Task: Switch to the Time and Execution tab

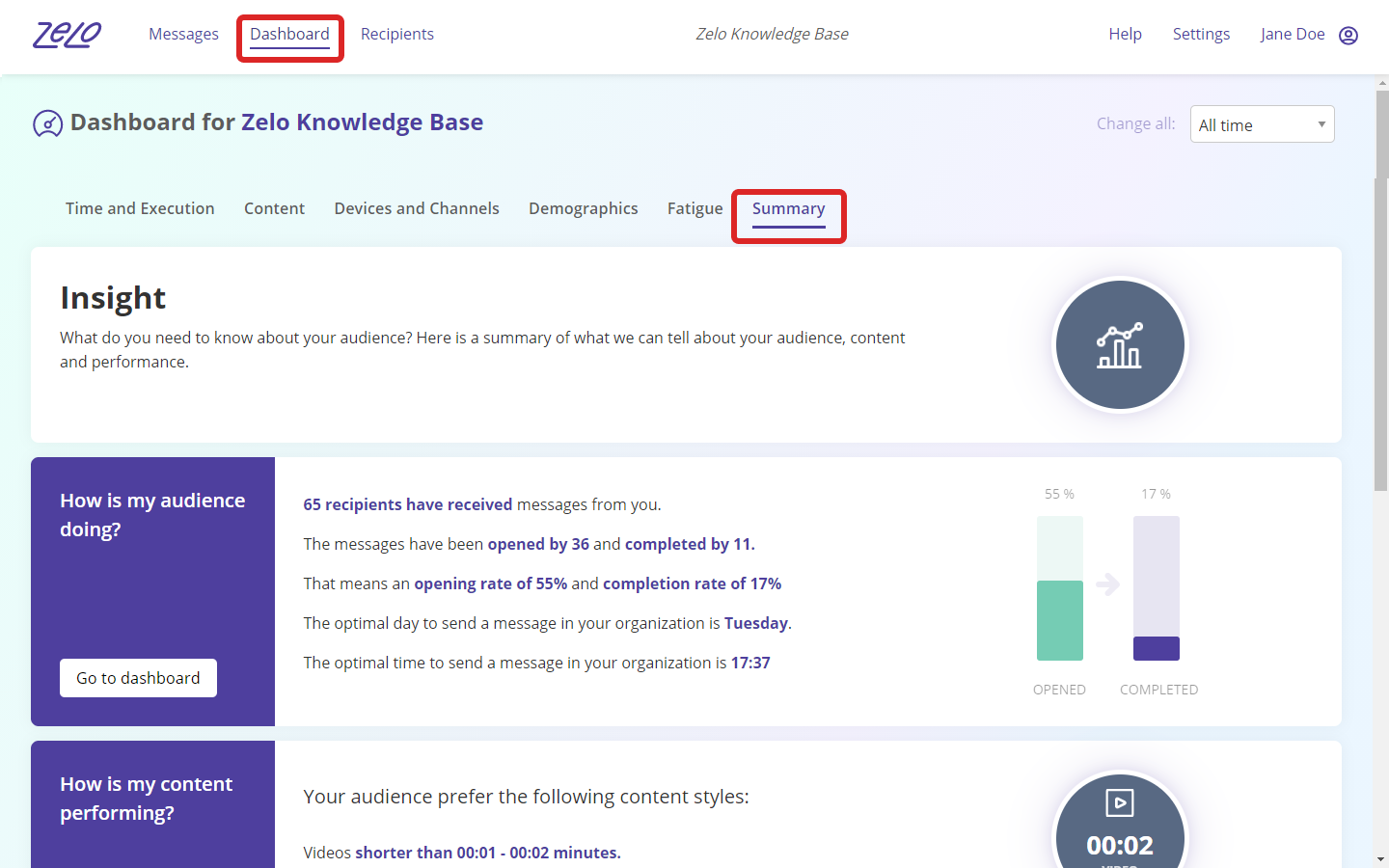Action: (x=140, y=208)
